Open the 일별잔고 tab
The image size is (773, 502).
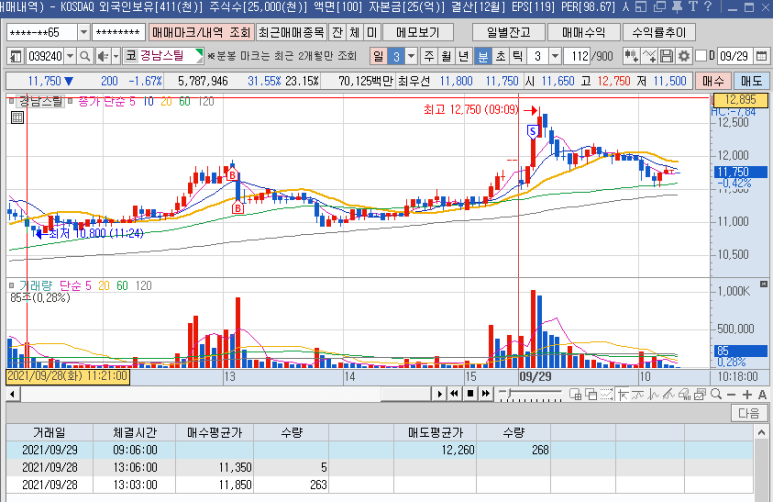click(x=509, y=33)
